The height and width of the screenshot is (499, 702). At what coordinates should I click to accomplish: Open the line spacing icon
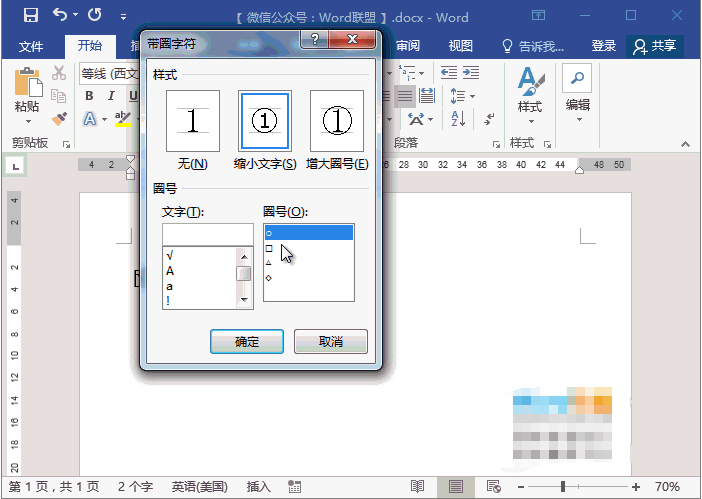[458, 96]
